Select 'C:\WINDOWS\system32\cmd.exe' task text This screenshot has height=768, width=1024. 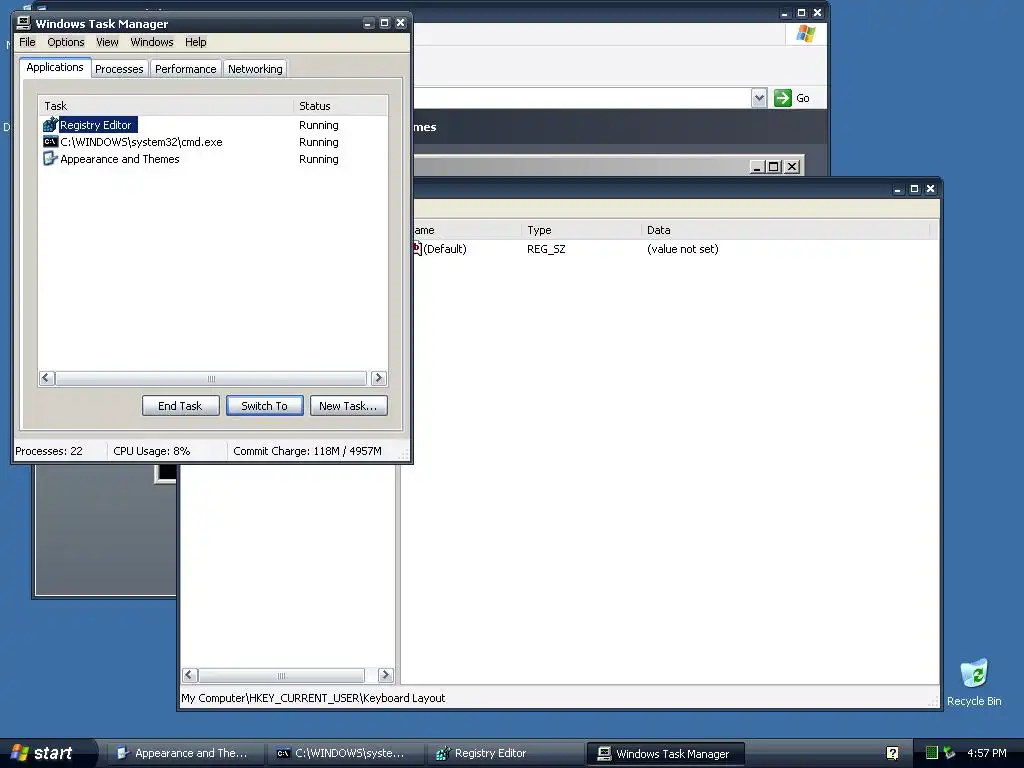(141, 142)
